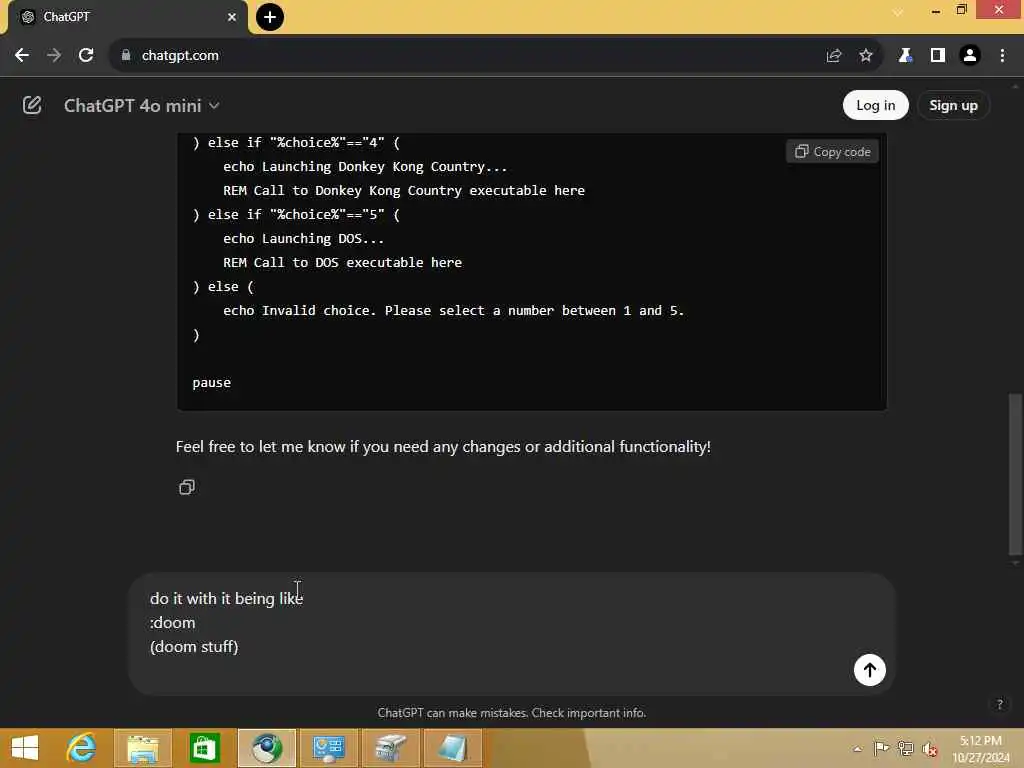Open the browser profile avatar
Screen dimensions: 1024x768
[x=970, y=56]
